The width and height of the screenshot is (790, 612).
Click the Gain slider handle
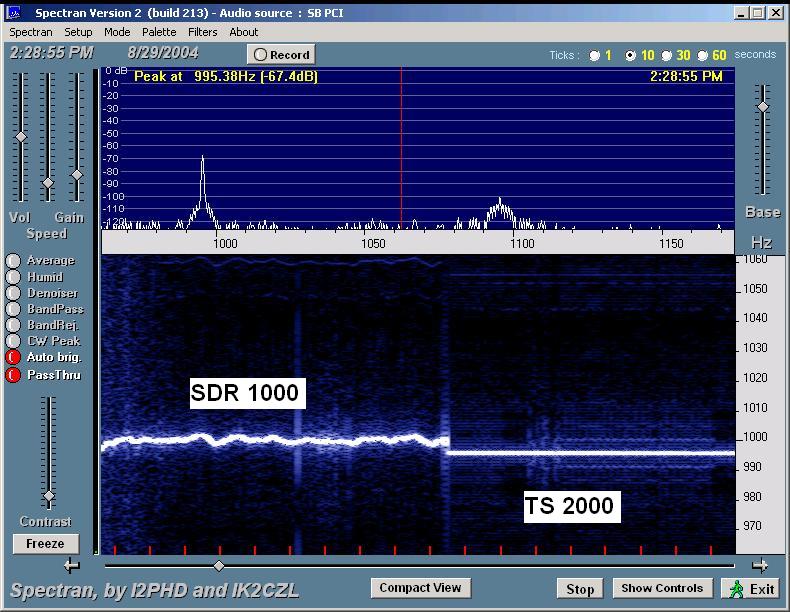(x=77, y=175)
